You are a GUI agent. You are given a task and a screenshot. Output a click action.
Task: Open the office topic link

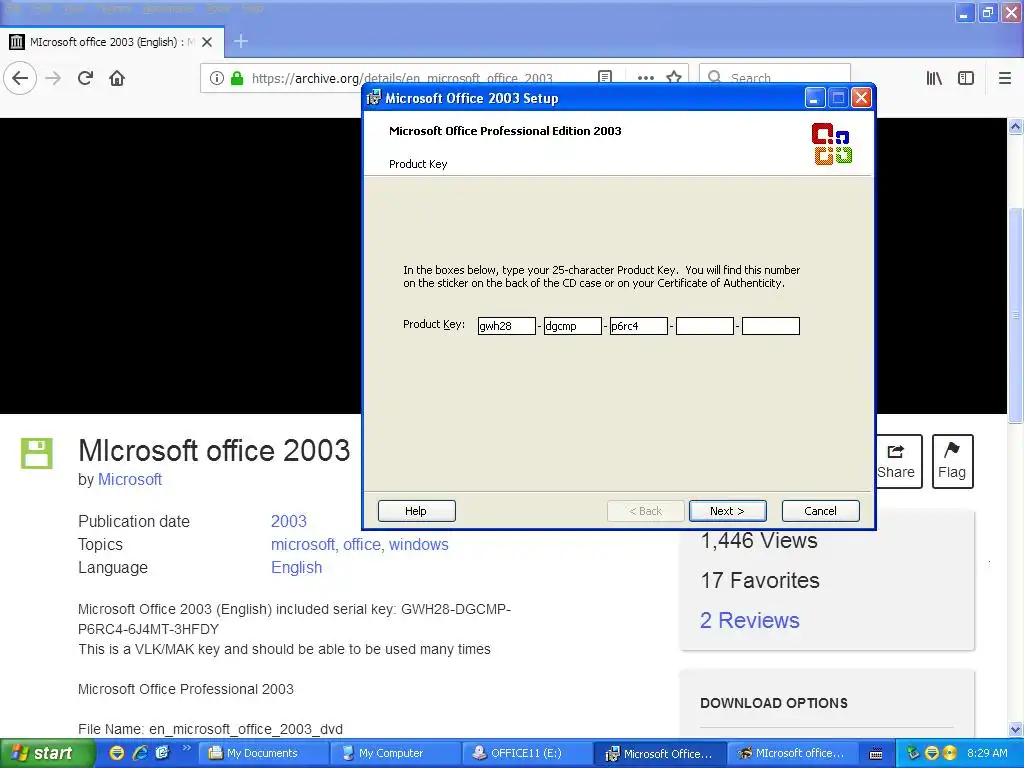(362, 545)
